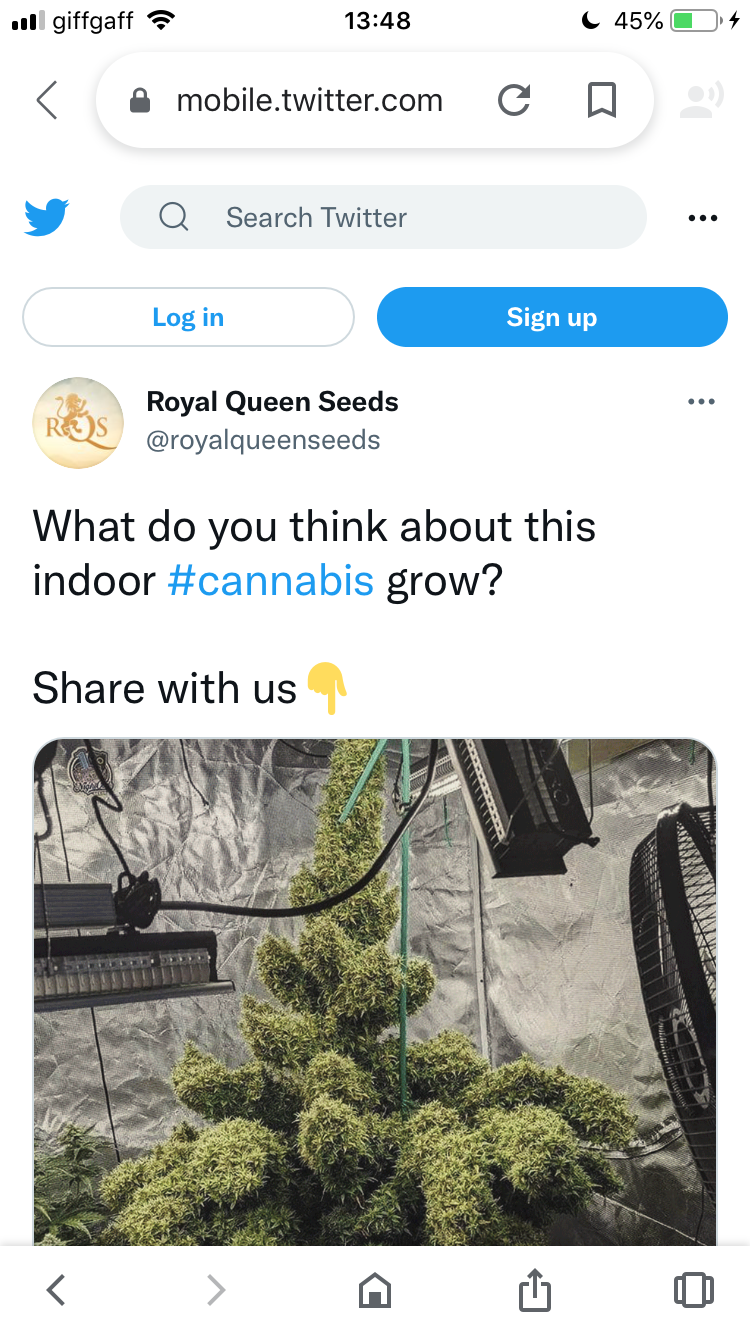The image size is (750, 1334).
Task: Tap the bottom toolbar back arrow
Action: [56, 1290]
